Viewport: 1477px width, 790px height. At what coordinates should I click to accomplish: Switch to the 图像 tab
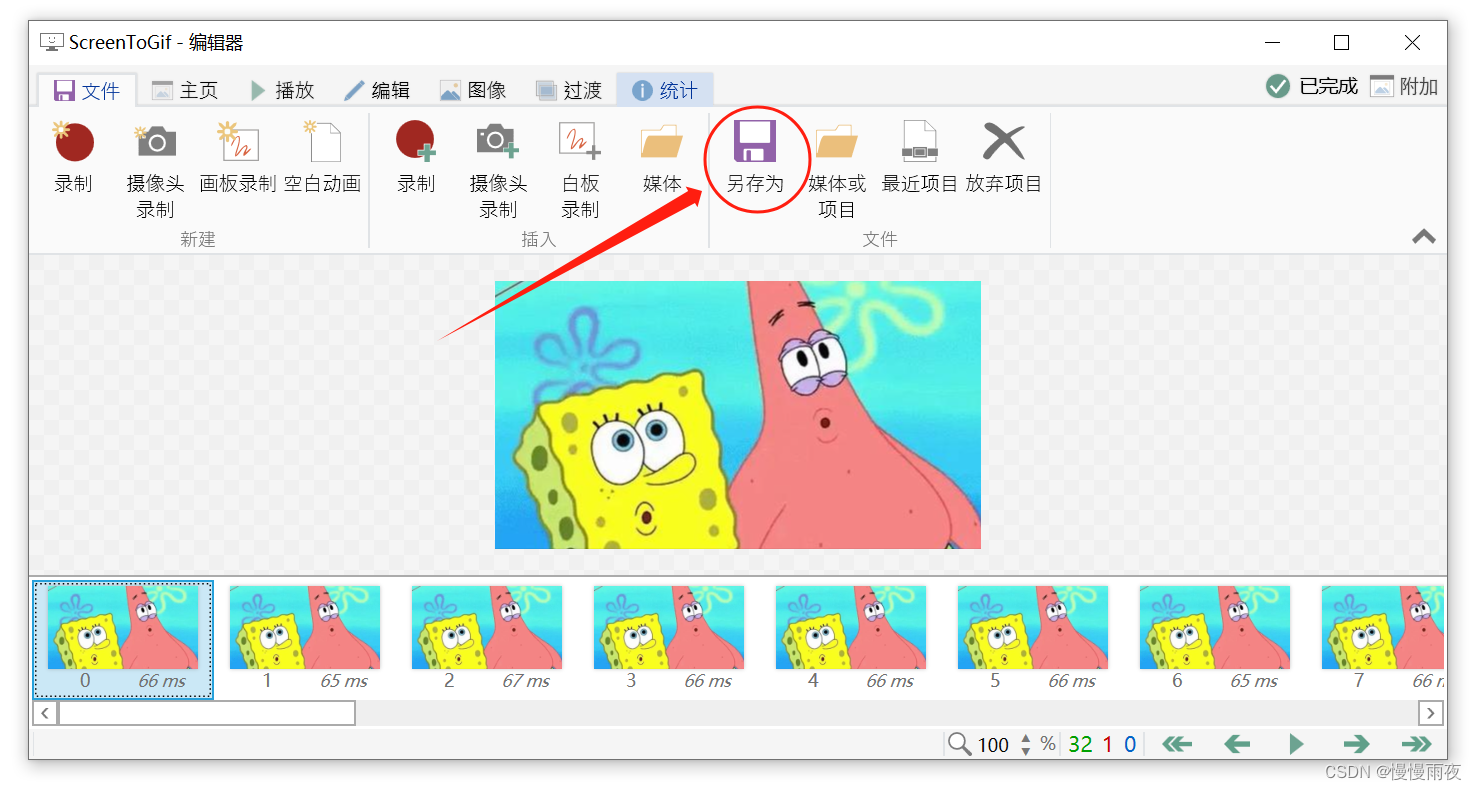point(474,89)
